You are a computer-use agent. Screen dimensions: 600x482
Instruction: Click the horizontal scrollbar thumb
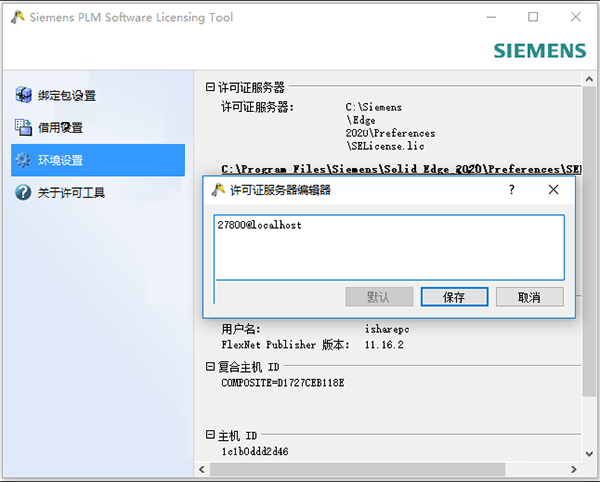click(357, 469)
